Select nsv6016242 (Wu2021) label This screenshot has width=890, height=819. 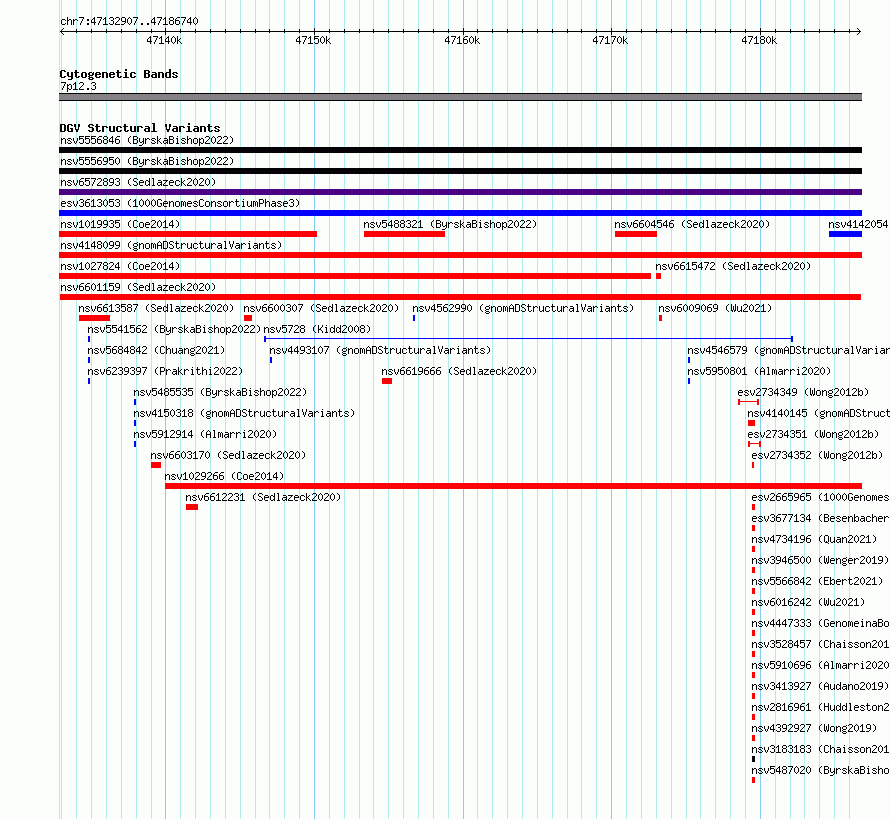coord(808,602)
